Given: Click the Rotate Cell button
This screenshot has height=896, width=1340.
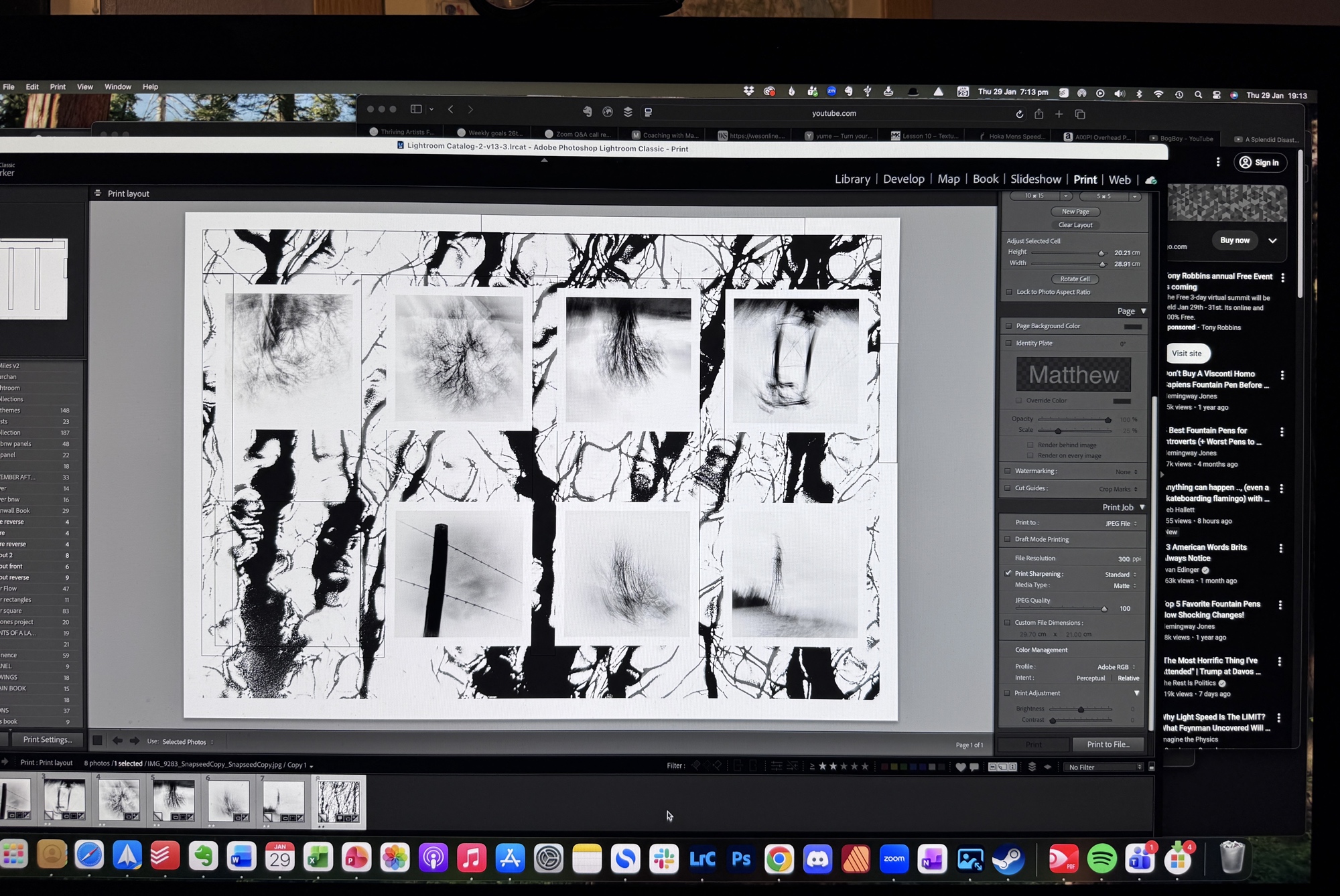Looking at the screenshot, I should click(1075, 279).
